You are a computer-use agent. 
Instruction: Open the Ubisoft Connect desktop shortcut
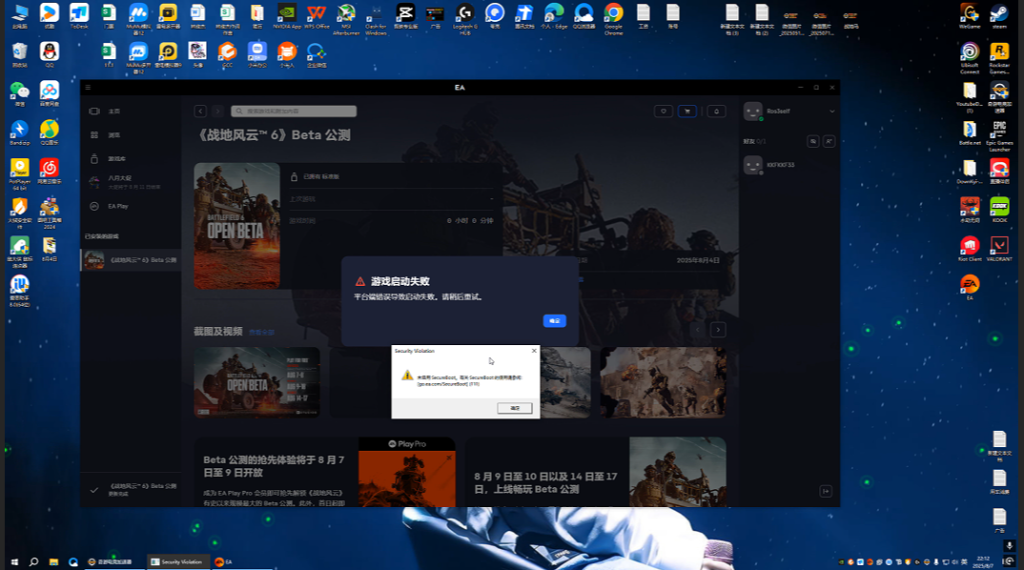pos(969,58)
